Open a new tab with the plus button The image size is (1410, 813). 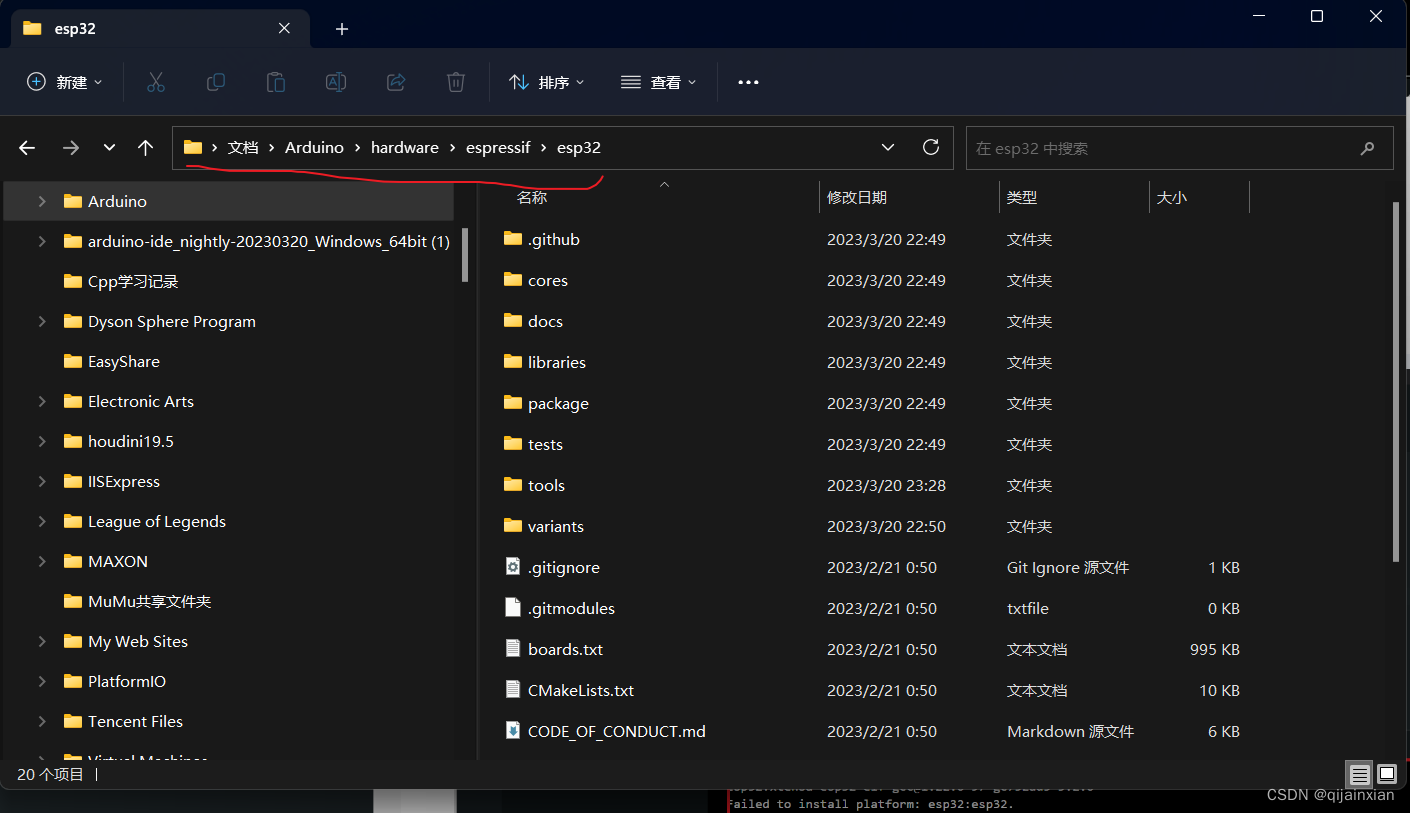[341, 28]
